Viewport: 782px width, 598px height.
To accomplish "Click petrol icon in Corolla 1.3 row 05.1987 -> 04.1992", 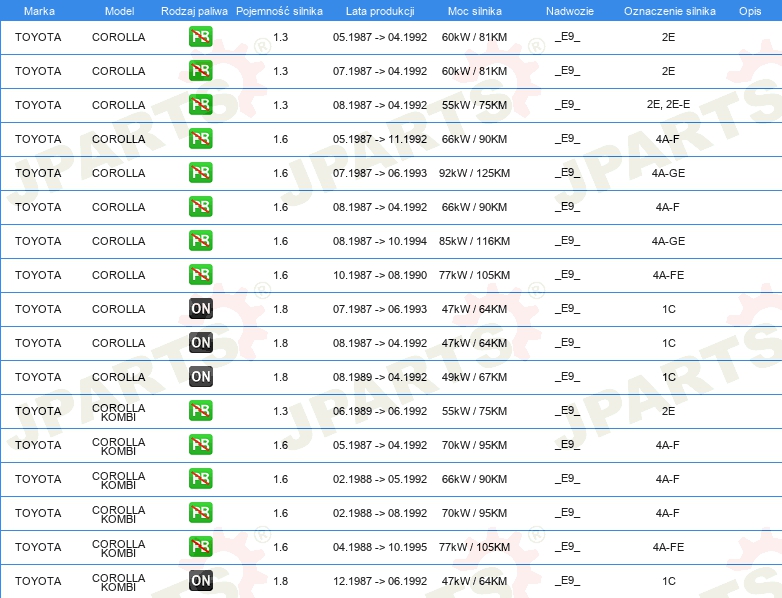I will 200,37.
